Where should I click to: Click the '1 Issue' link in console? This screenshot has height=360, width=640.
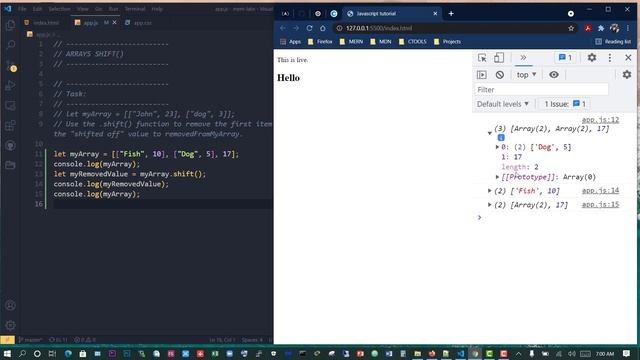click(x=565, y=104)
